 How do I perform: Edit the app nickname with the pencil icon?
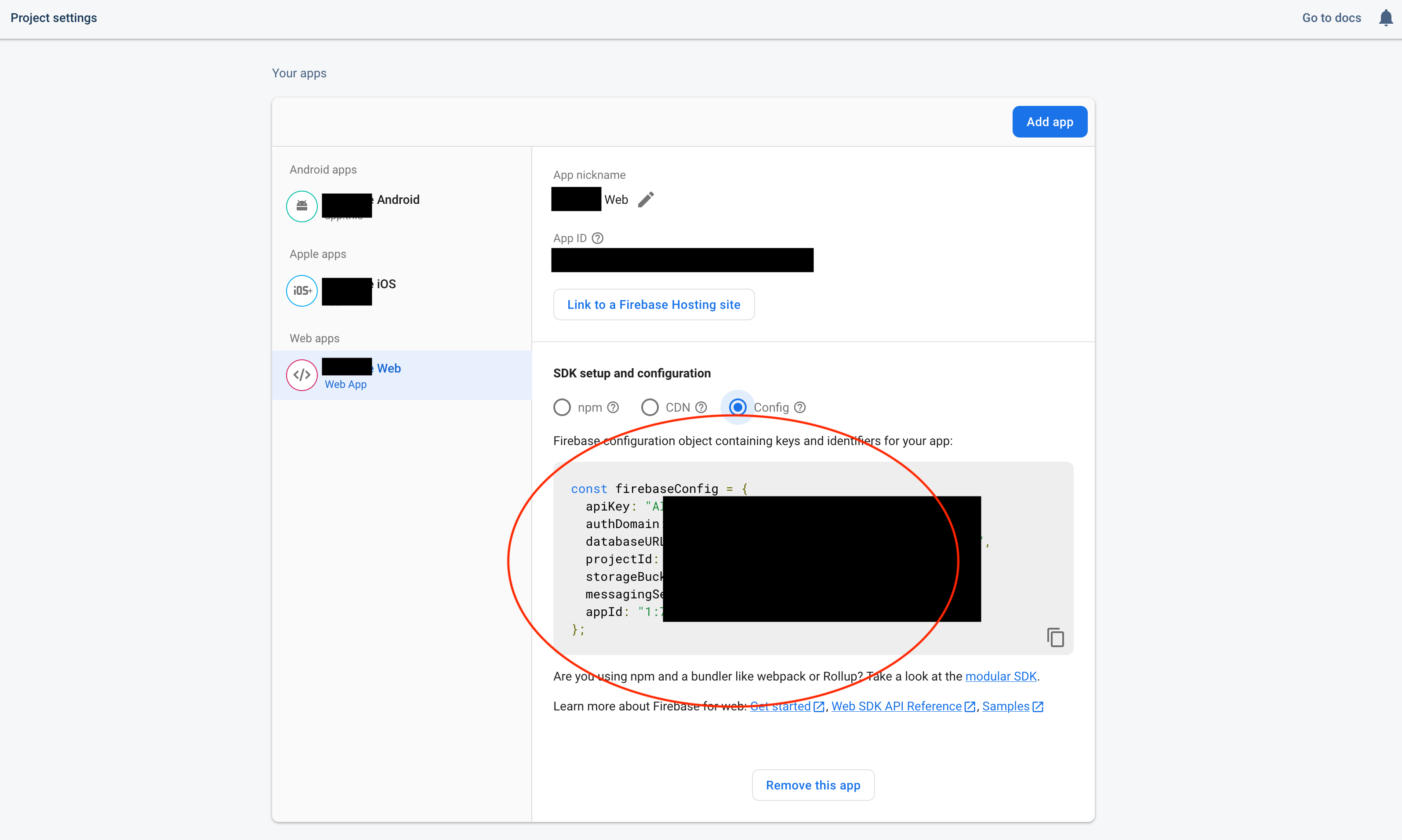(646, 199)
